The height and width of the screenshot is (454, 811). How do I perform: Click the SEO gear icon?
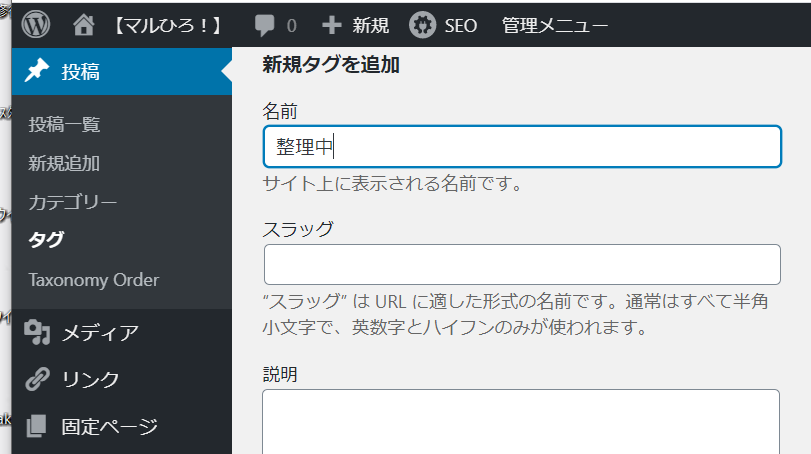click(x=423, y=25)
